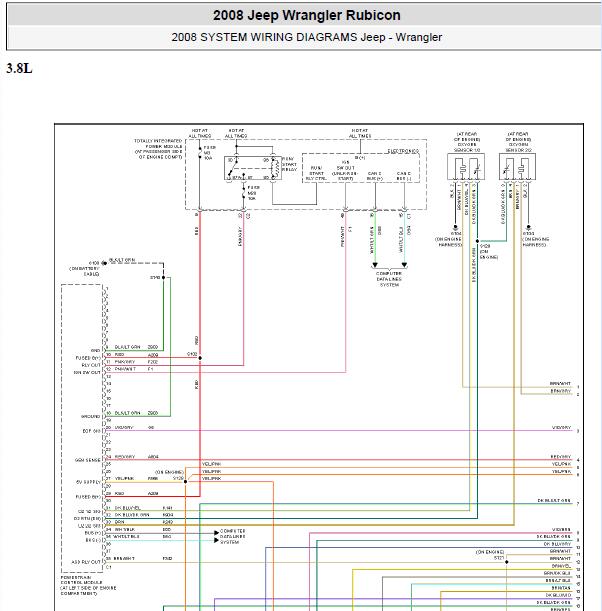The image size is (602, 611).
Task: Click the right CAN bus arrowhead
Action: (x=404, y=265)
